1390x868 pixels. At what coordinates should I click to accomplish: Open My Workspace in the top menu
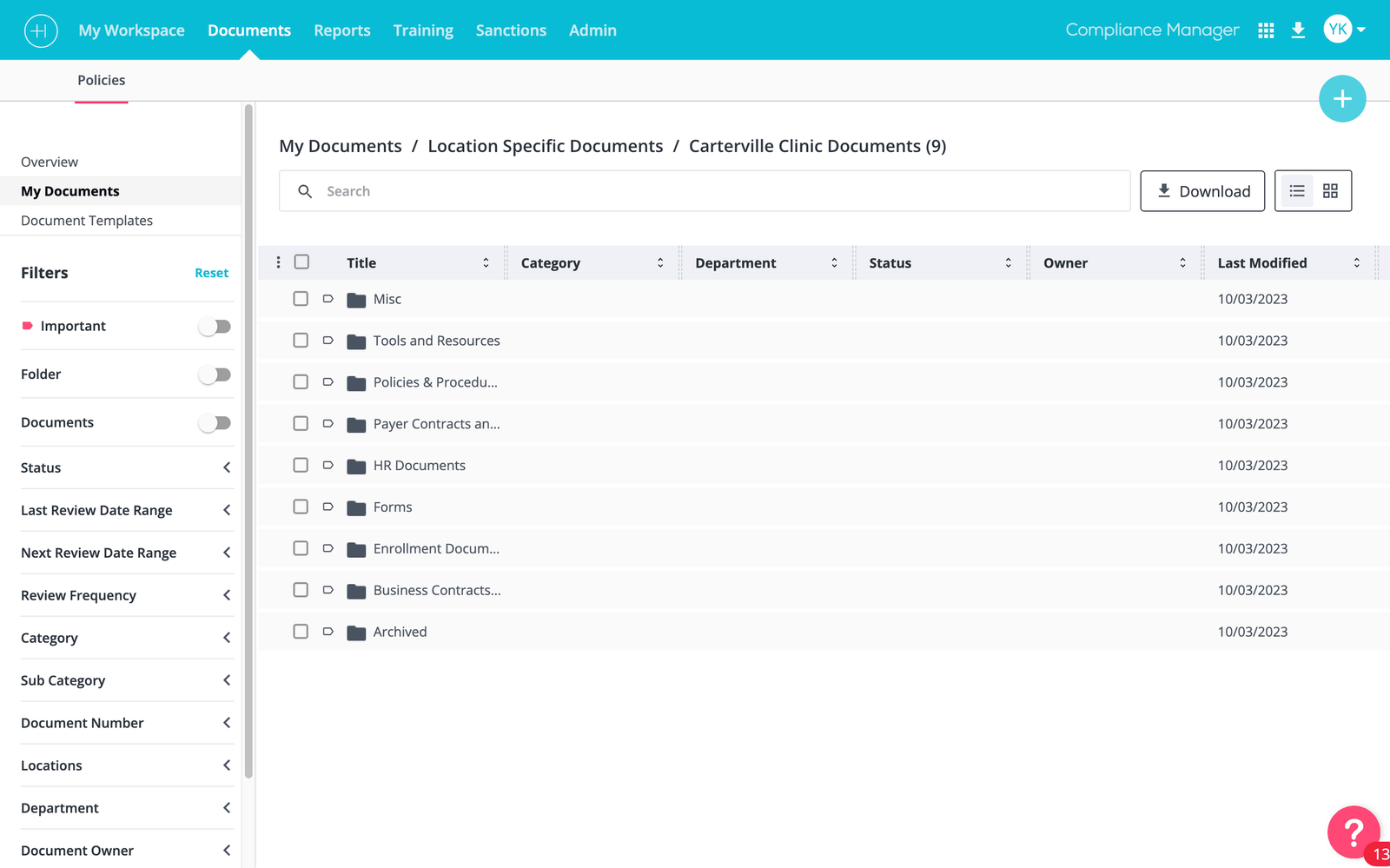click(131, 30)
